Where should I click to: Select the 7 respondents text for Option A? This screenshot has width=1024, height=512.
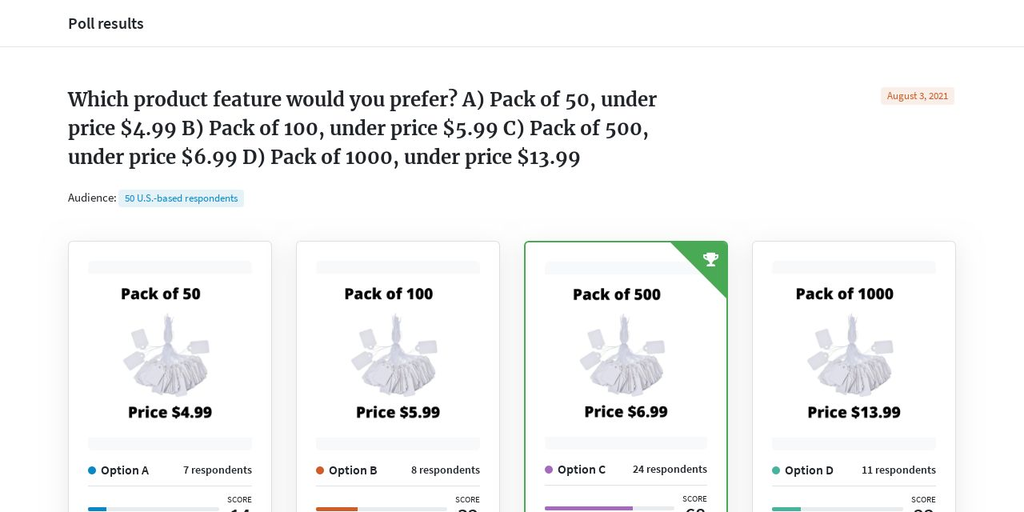[217, 470]
